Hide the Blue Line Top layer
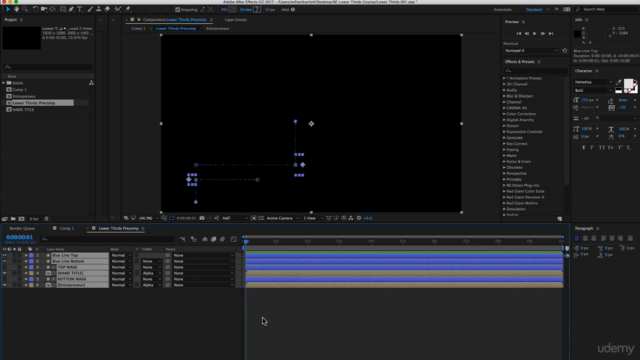The height and width of the screenshot is (360, 640). 4,256
